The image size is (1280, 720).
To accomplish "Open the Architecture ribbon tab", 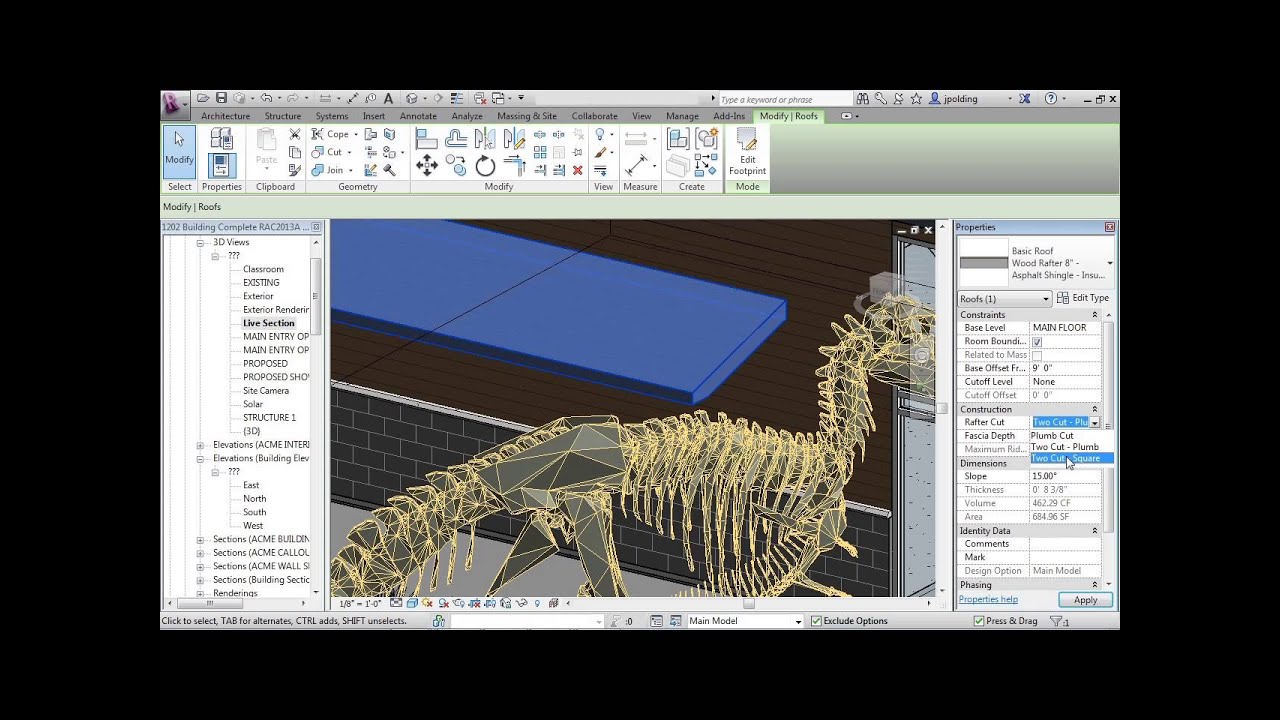I will (x=225, y=116).
